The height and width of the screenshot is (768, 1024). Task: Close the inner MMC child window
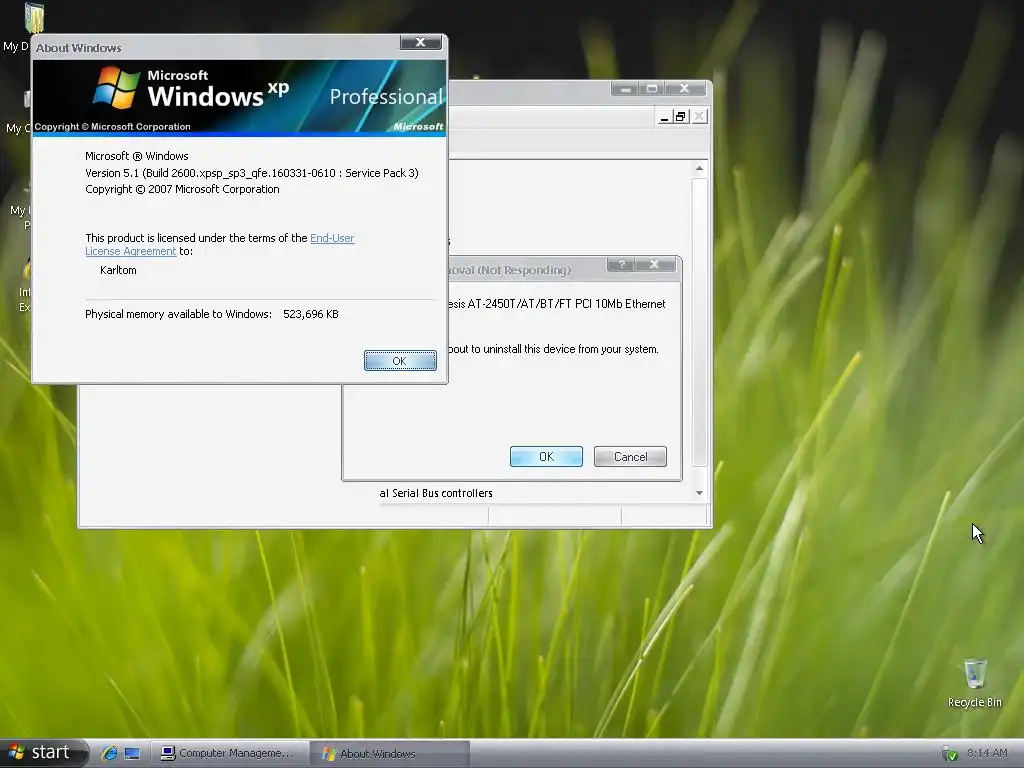699,116
